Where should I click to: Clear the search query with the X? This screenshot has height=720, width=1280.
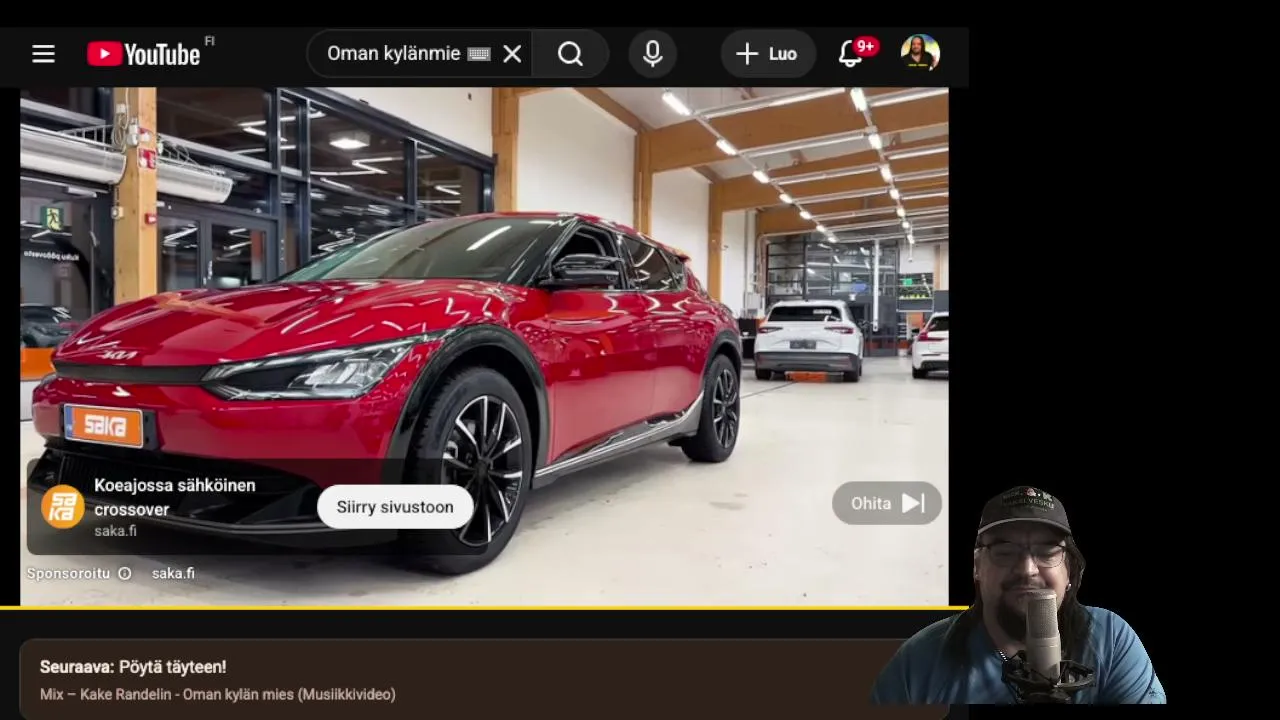click(x=512, y=54)
